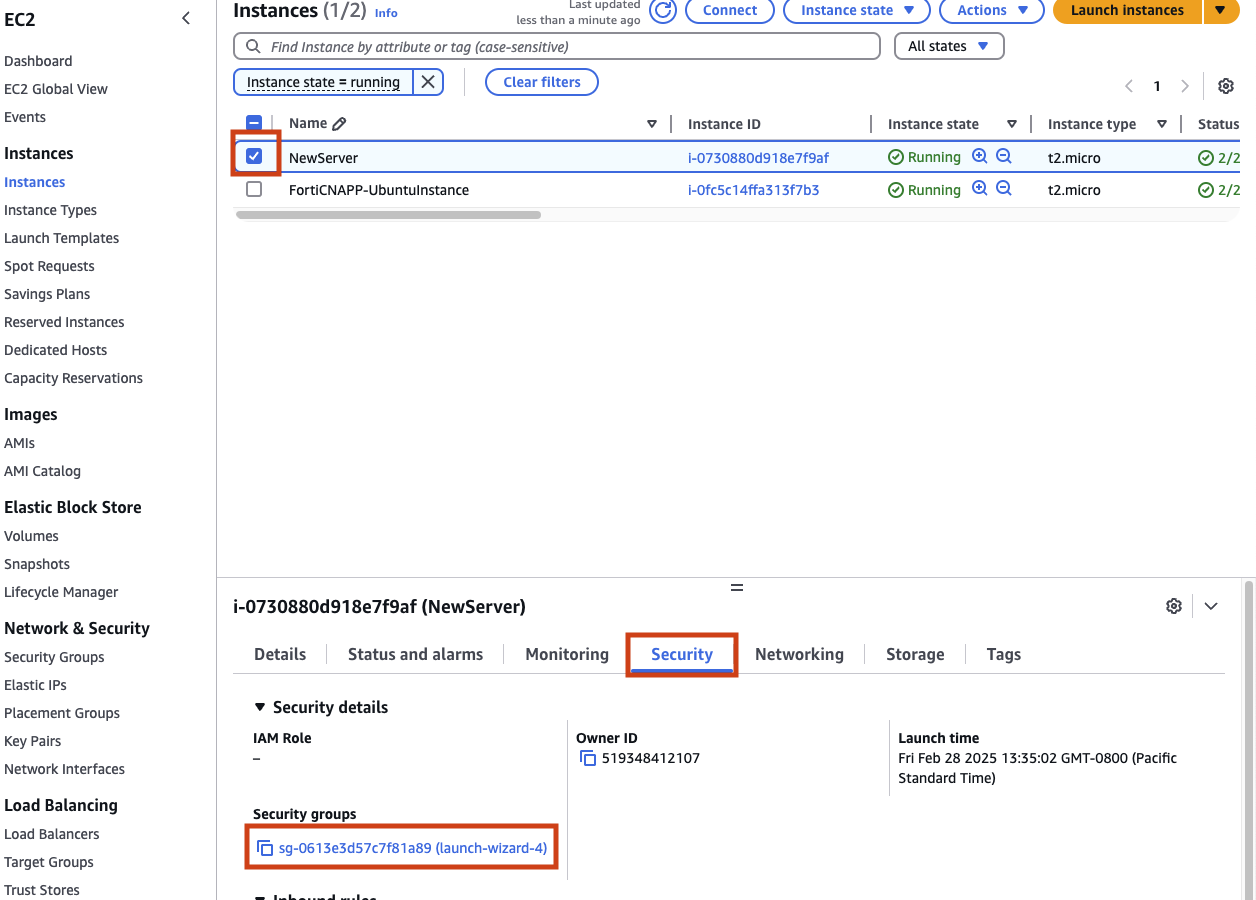Open Elastic IPs in sidebar

(35, 685)
